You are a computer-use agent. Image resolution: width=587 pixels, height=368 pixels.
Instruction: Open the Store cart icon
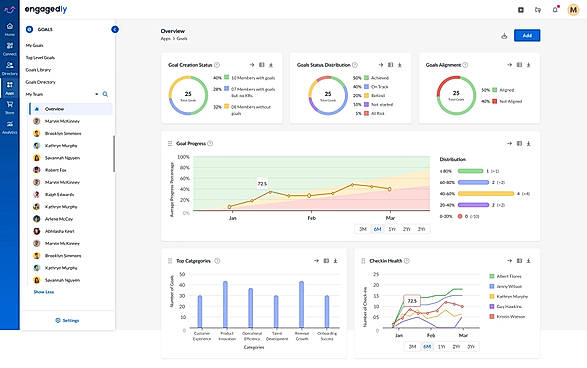click(10, 107)
